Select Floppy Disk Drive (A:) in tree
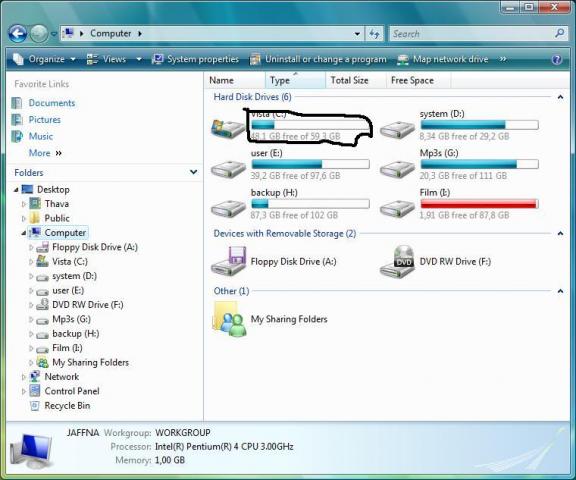 (x=95, y=247)
